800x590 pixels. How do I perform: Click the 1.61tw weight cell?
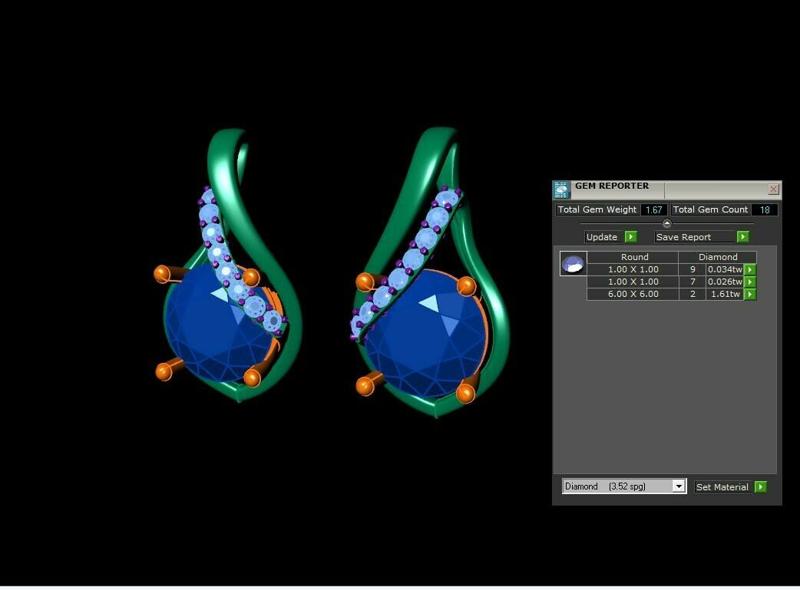coord(724,294)
